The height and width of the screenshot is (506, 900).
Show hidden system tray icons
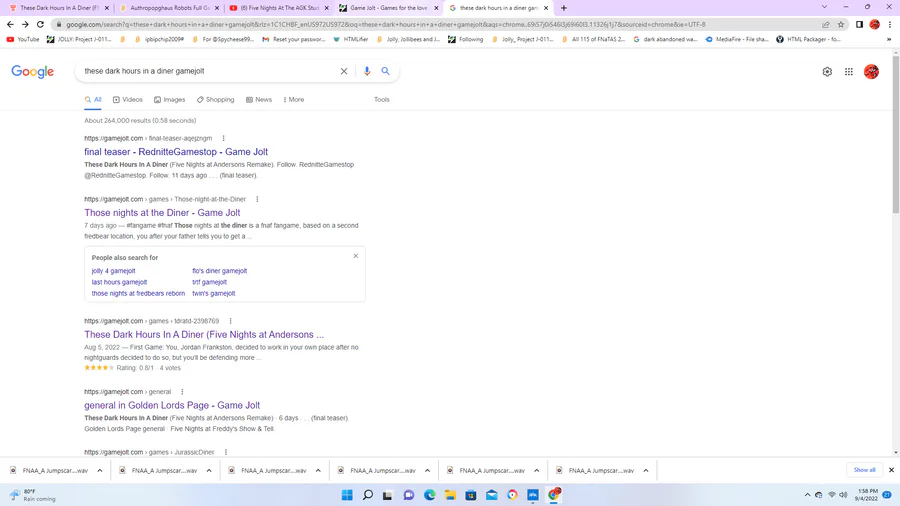click(808, 495)
